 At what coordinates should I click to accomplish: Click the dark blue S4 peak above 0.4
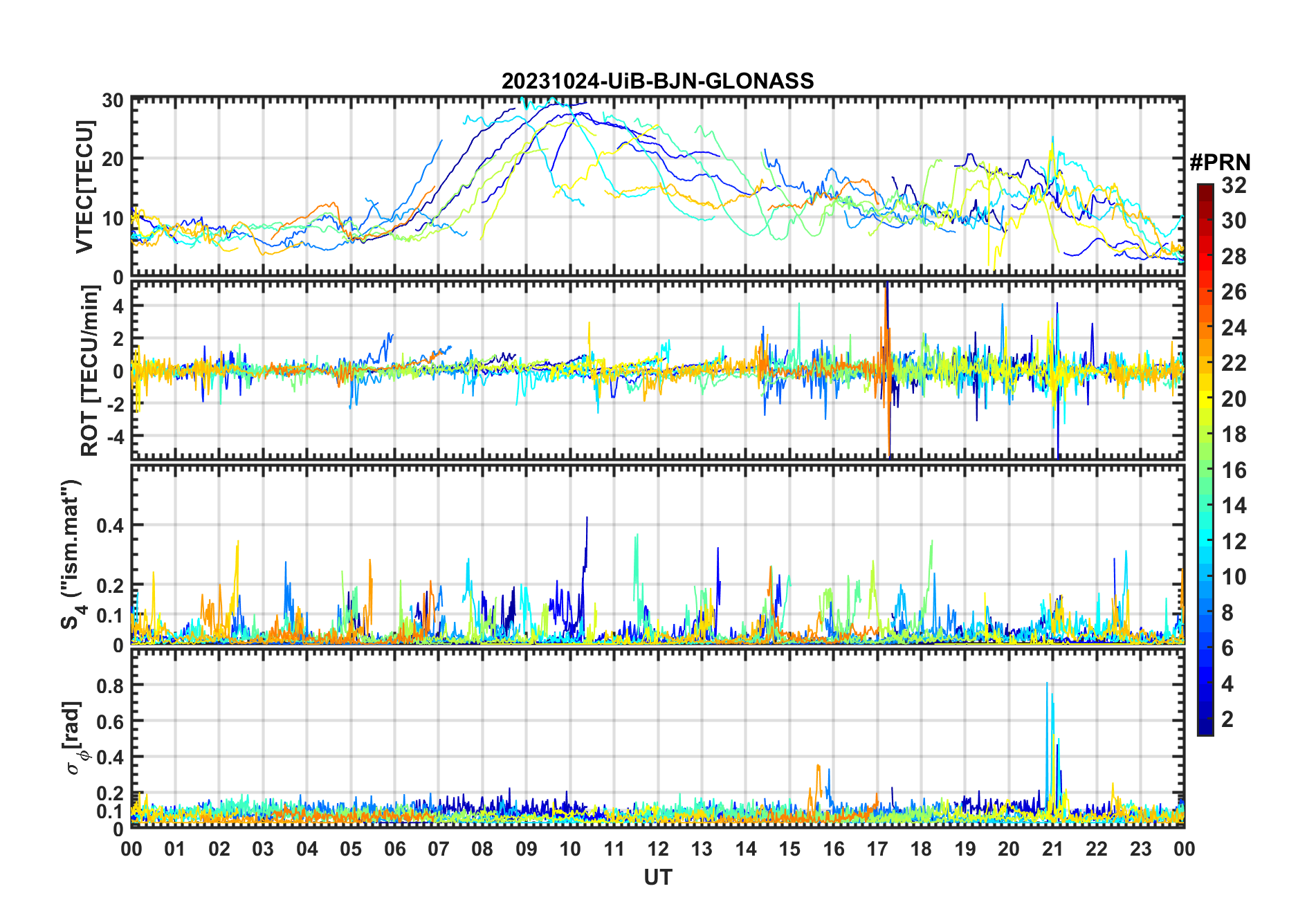tap(587, 520)
